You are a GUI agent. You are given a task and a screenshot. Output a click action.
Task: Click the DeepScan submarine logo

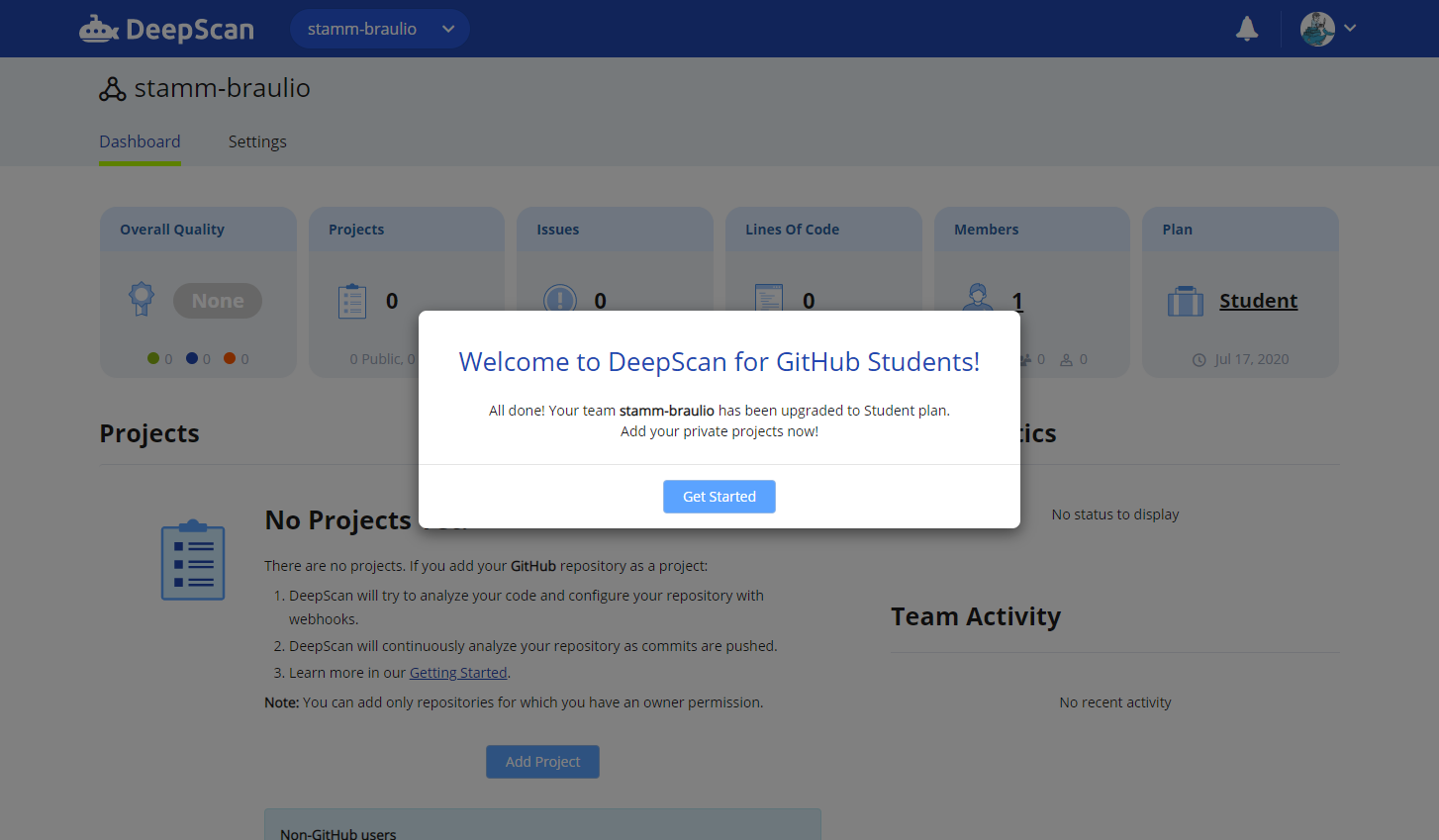[166, 29]
